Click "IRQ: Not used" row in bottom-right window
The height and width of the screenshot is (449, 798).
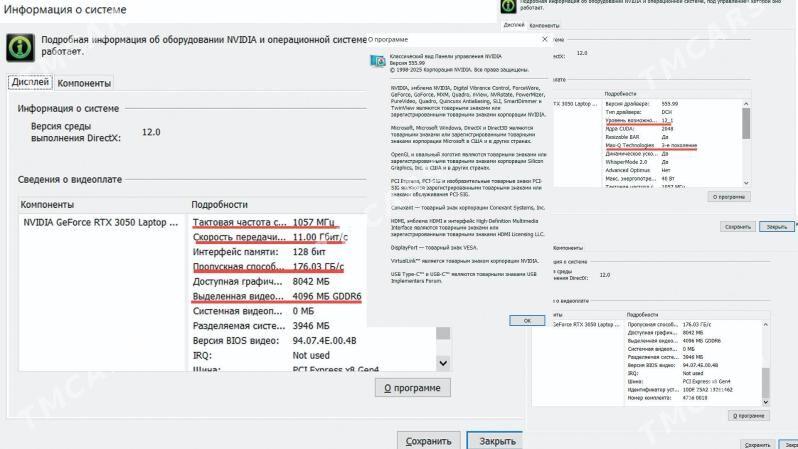(x=665, y=373)
